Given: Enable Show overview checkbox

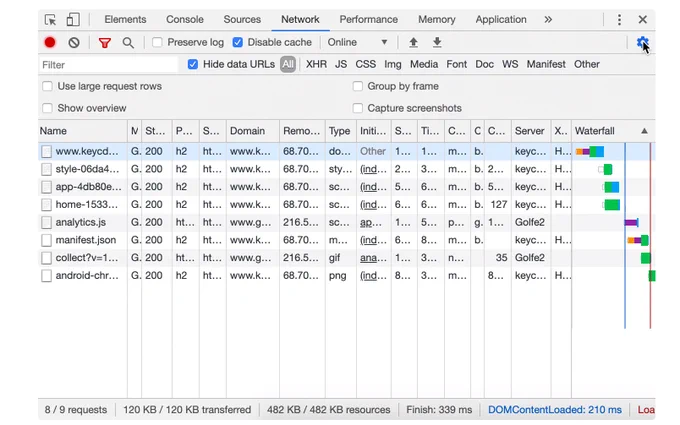Looking at the screenshot, I should tap(47, 108).
